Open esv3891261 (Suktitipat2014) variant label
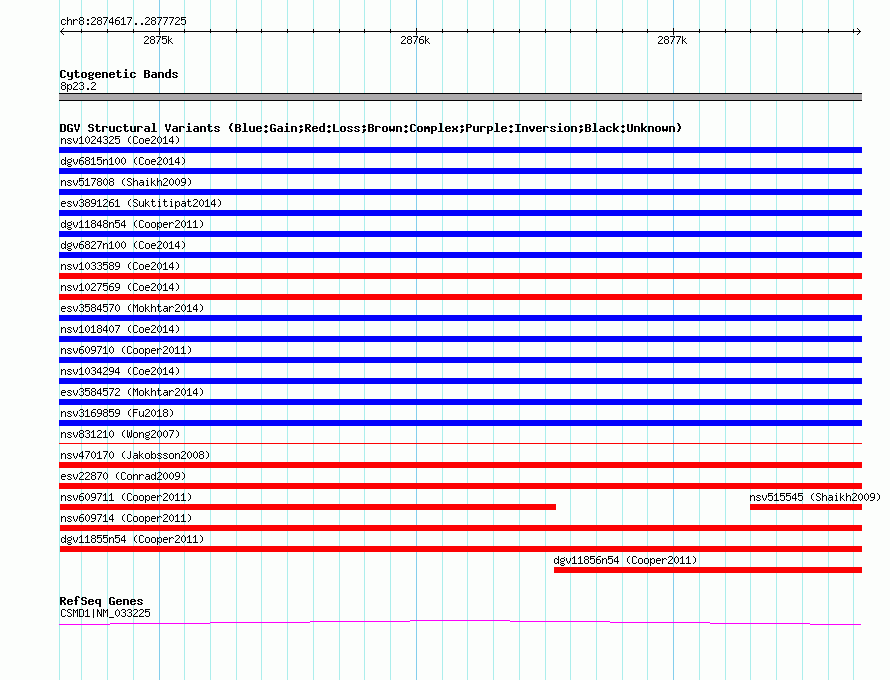This screenshot has width=890, height=680. click(141, 203)
